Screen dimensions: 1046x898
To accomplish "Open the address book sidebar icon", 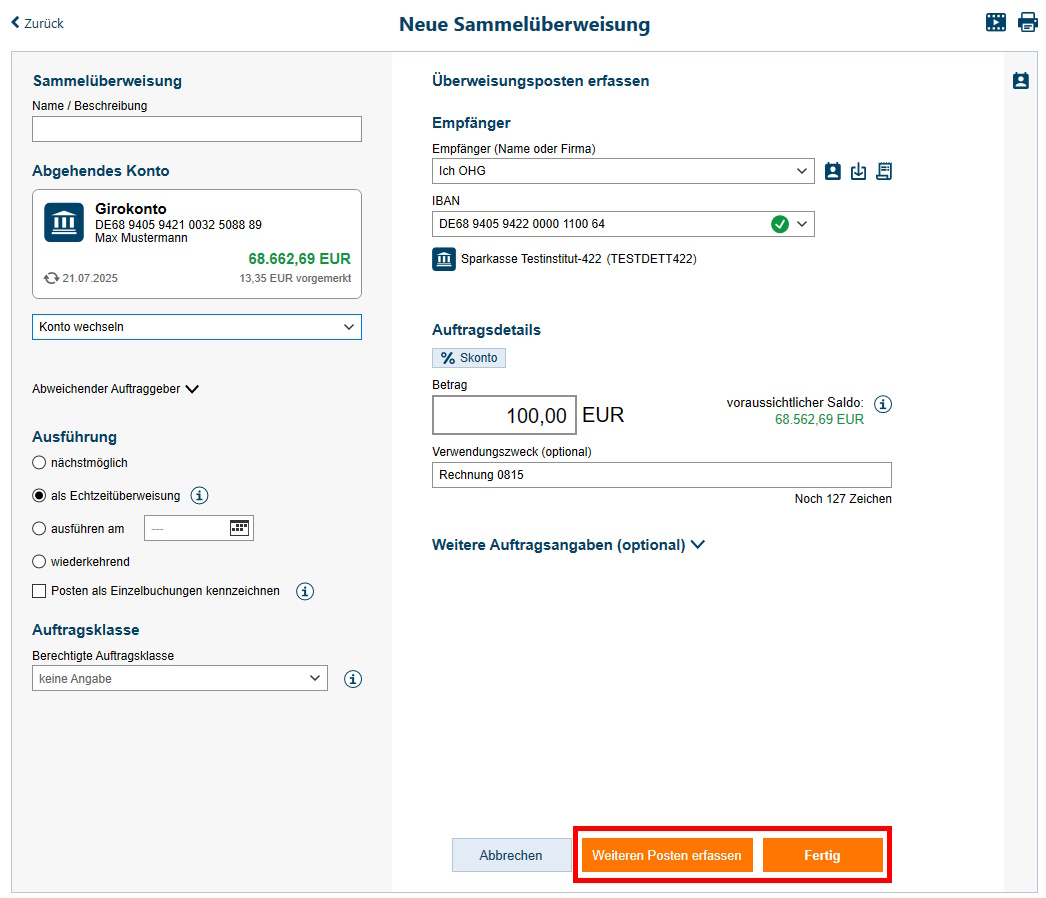I will pyautogui.click(x=1020, y=81).
